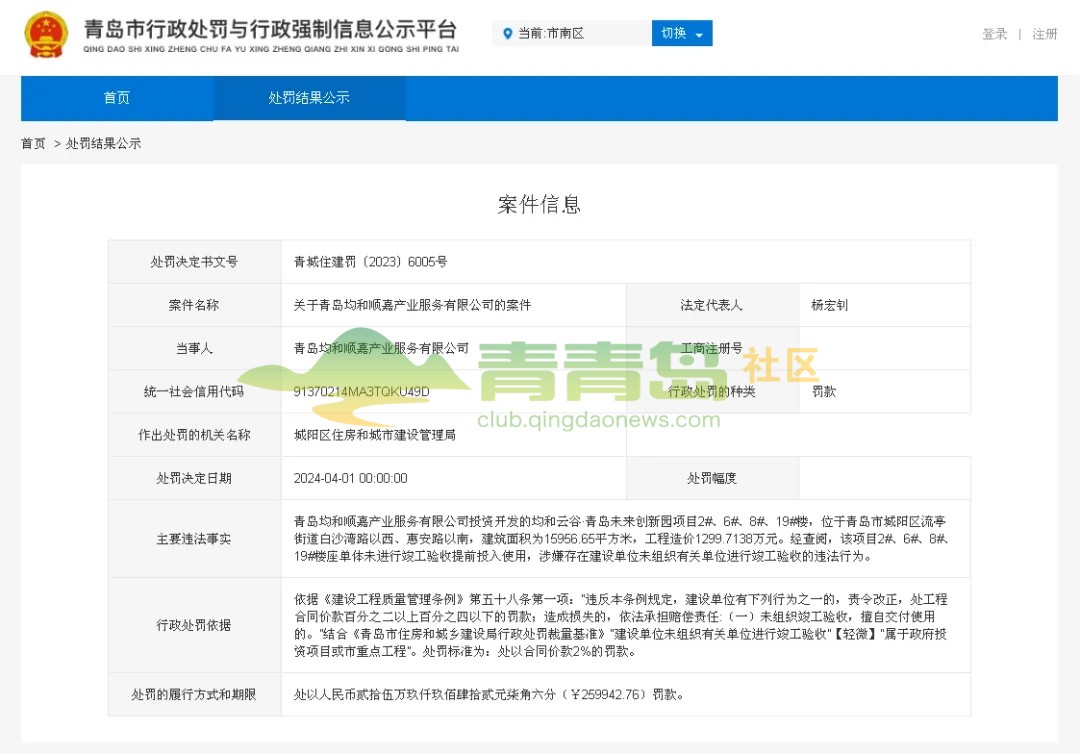Go to 首页 via the breadcrumb
Viewport: 1080px width, 754px height.
[x=33, y=144]
